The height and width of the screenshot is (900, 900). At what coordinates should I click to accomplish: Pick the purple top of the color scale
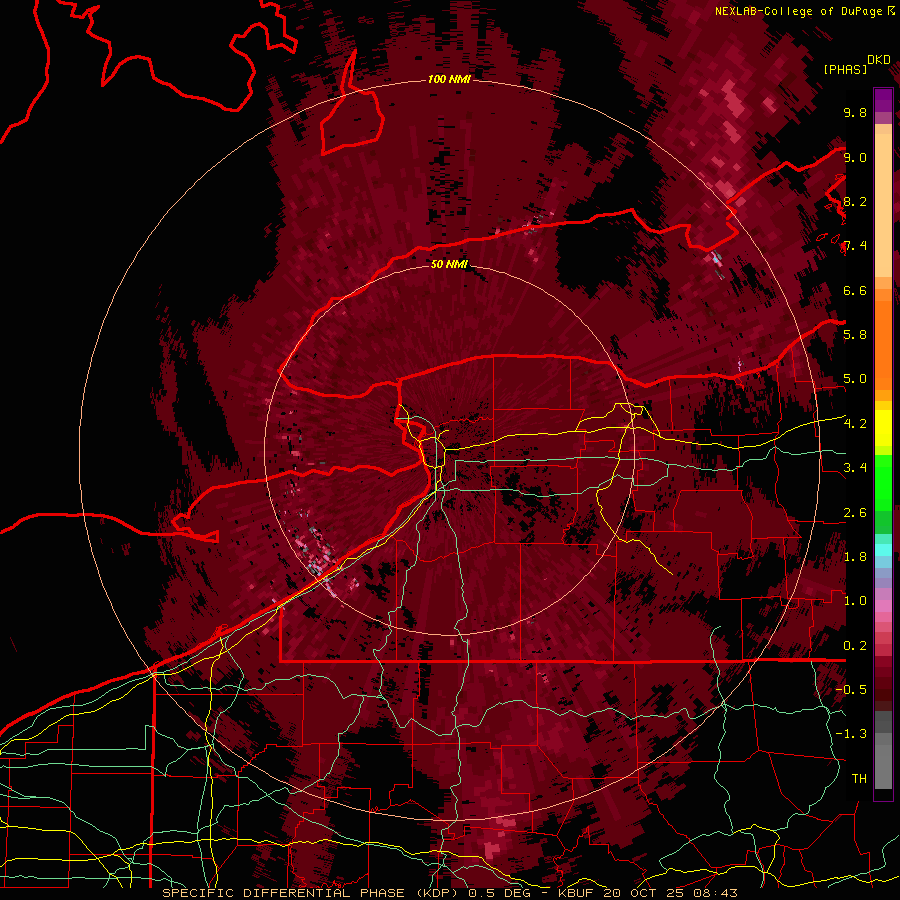tap(883, 99)
